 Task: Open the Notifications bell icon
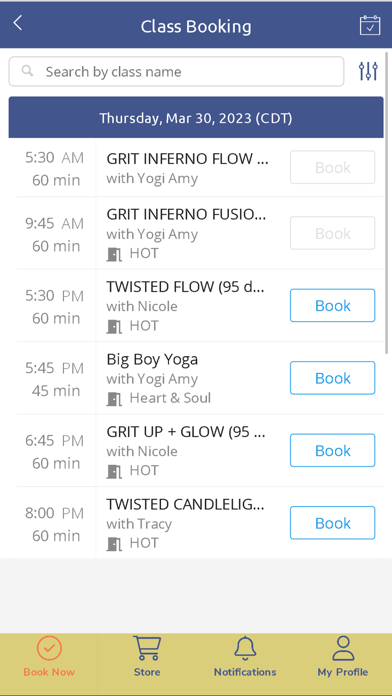tap(245, 649)
